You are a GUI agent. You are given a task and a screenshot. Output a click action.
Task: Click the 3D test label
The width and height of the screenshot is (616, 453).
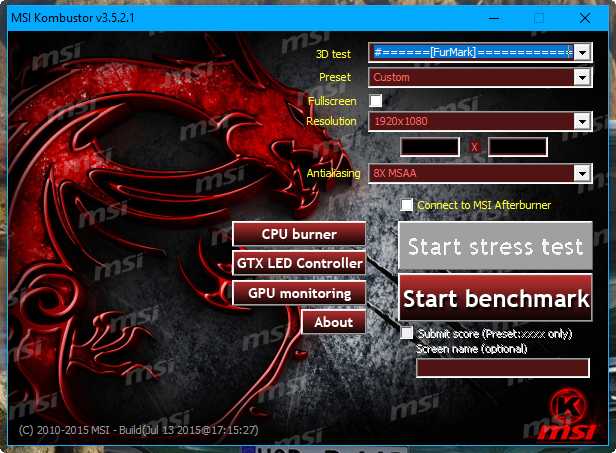(x=333, y=54)
